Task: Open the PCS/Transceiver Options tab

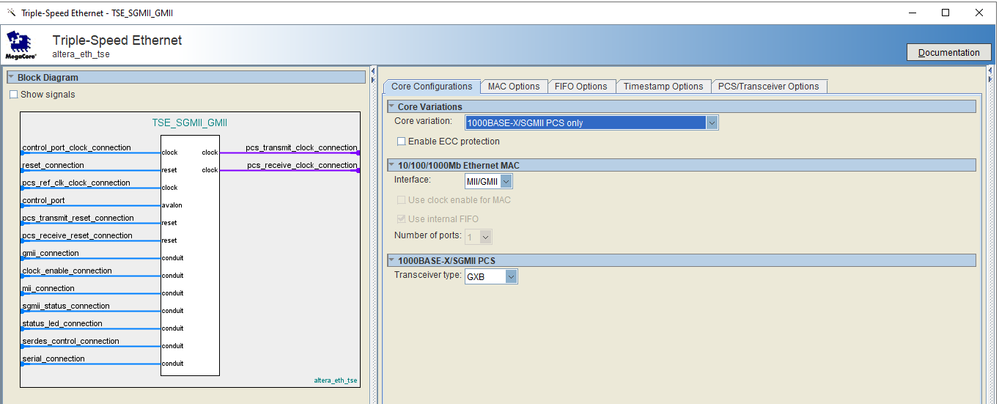Action: coord(768,86)
